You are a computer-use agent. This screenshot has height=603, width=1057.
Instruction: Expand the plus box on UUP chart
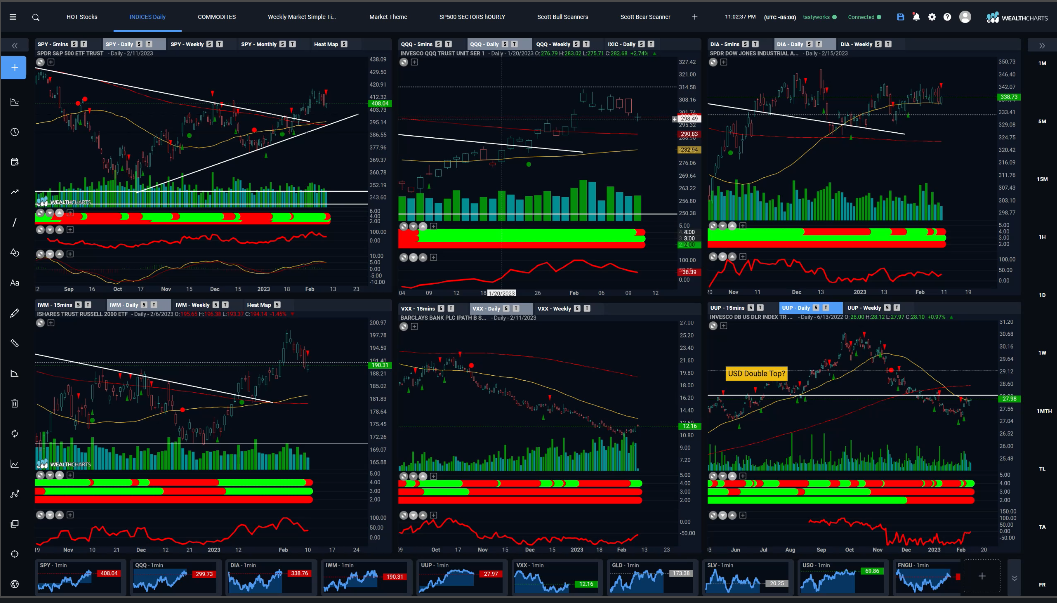click(723, 326)
